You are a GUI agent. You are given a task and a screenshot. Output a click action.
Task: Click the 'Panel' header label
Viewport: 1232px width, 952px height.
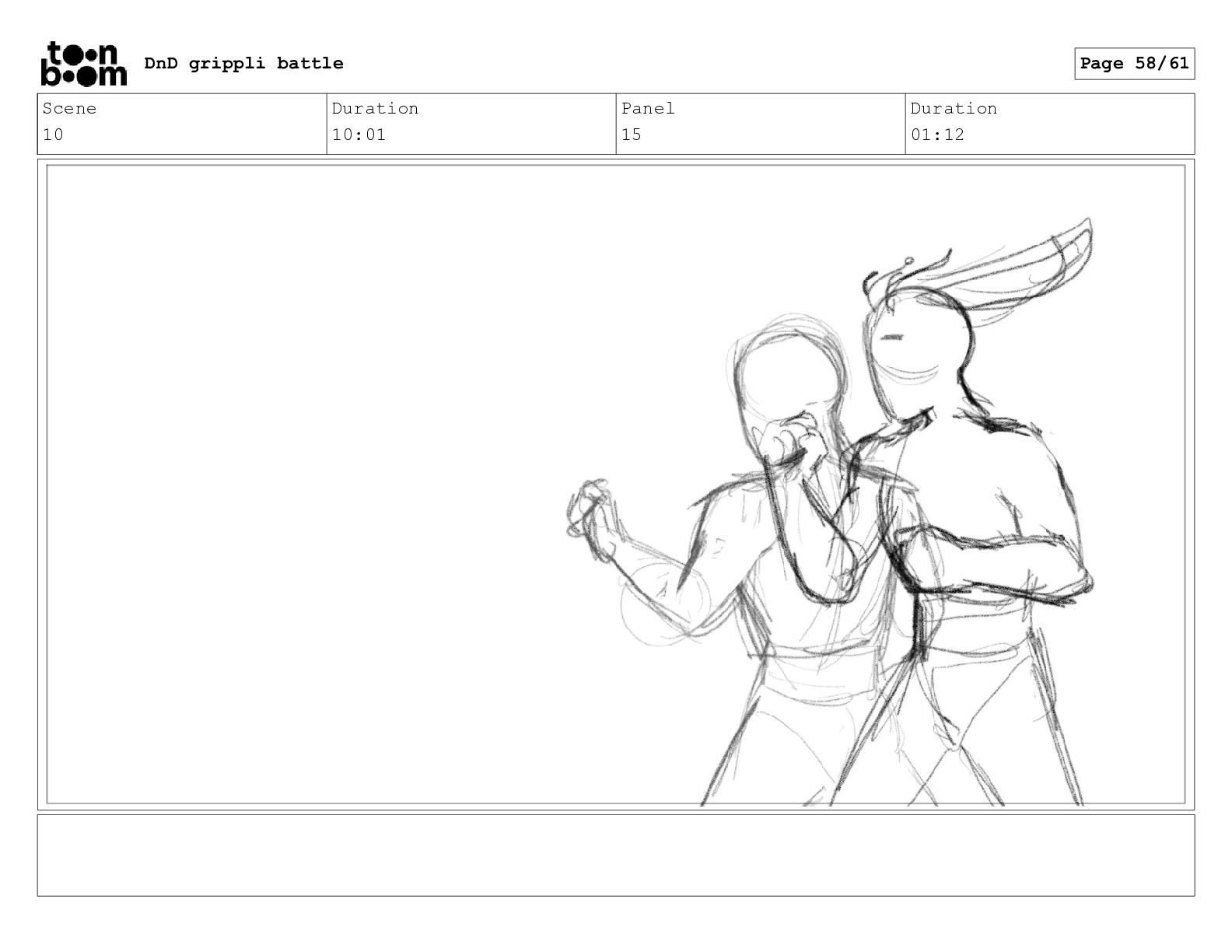tap(648, 108)
